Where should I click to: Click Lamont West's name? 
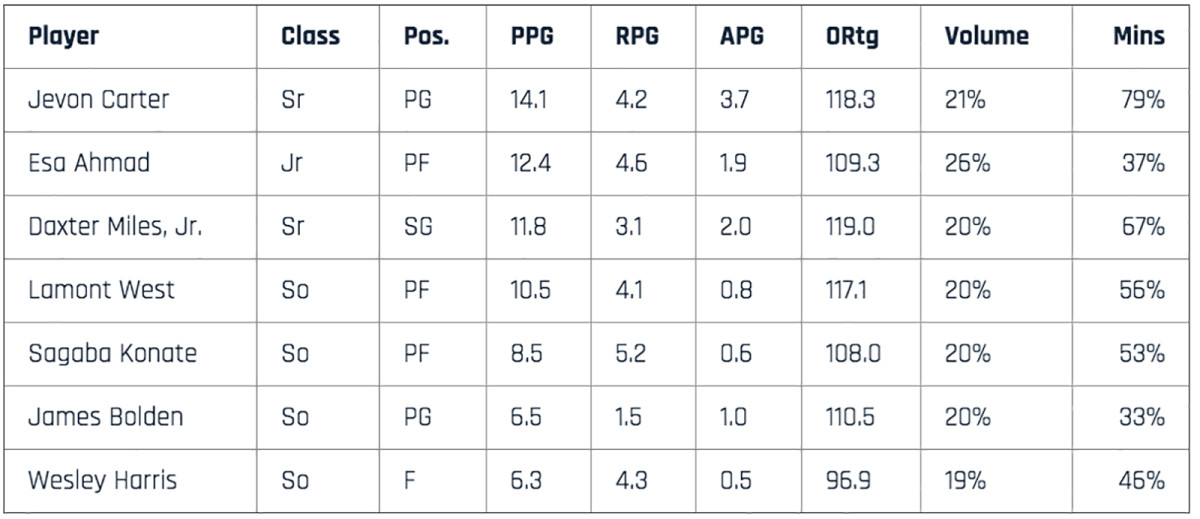click(x=101, y=290)
